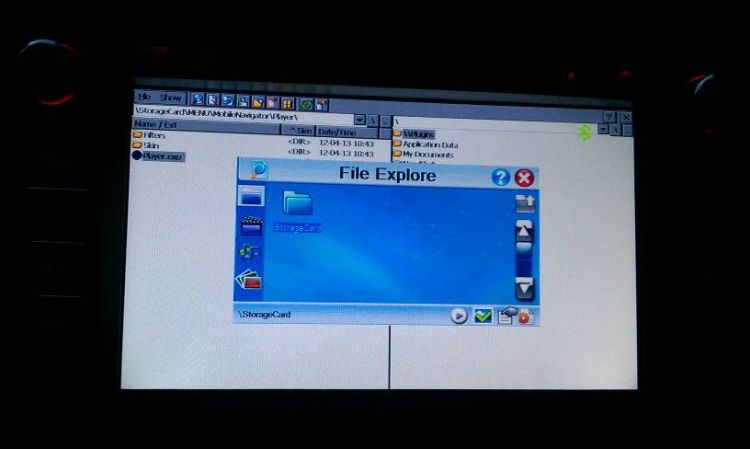The width and height of the screenshot is (750, 449).
Task: Go up one folder level icon
Action: click(525, 203)
